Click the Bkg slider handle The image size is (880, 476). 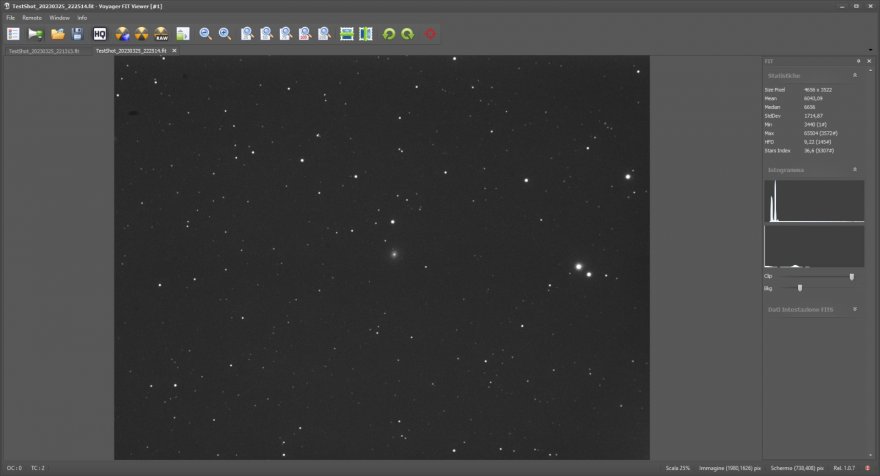tap(800, 288)
